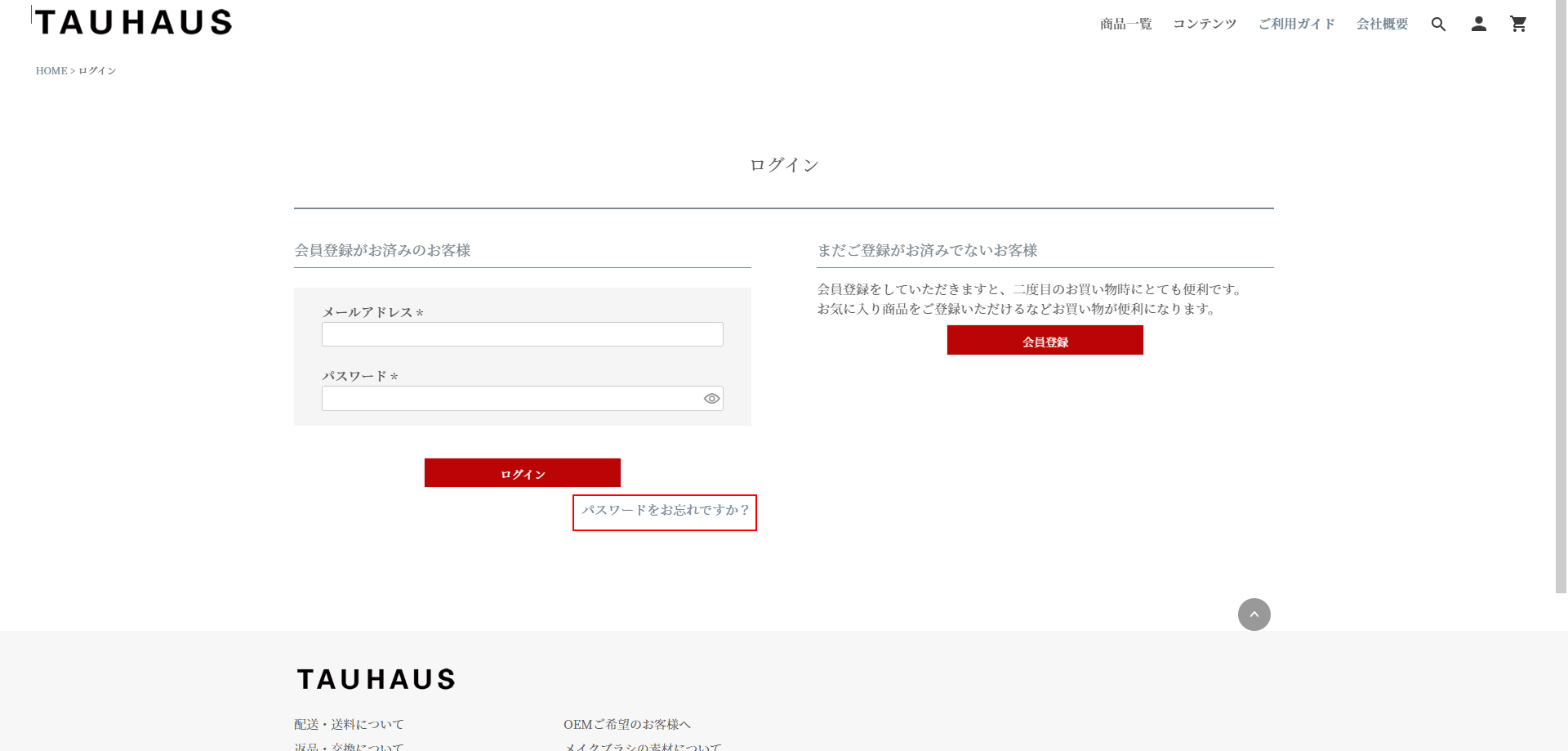
Task: Open the account person icon
Action: pyautogui.click(x=1478, y=25)
